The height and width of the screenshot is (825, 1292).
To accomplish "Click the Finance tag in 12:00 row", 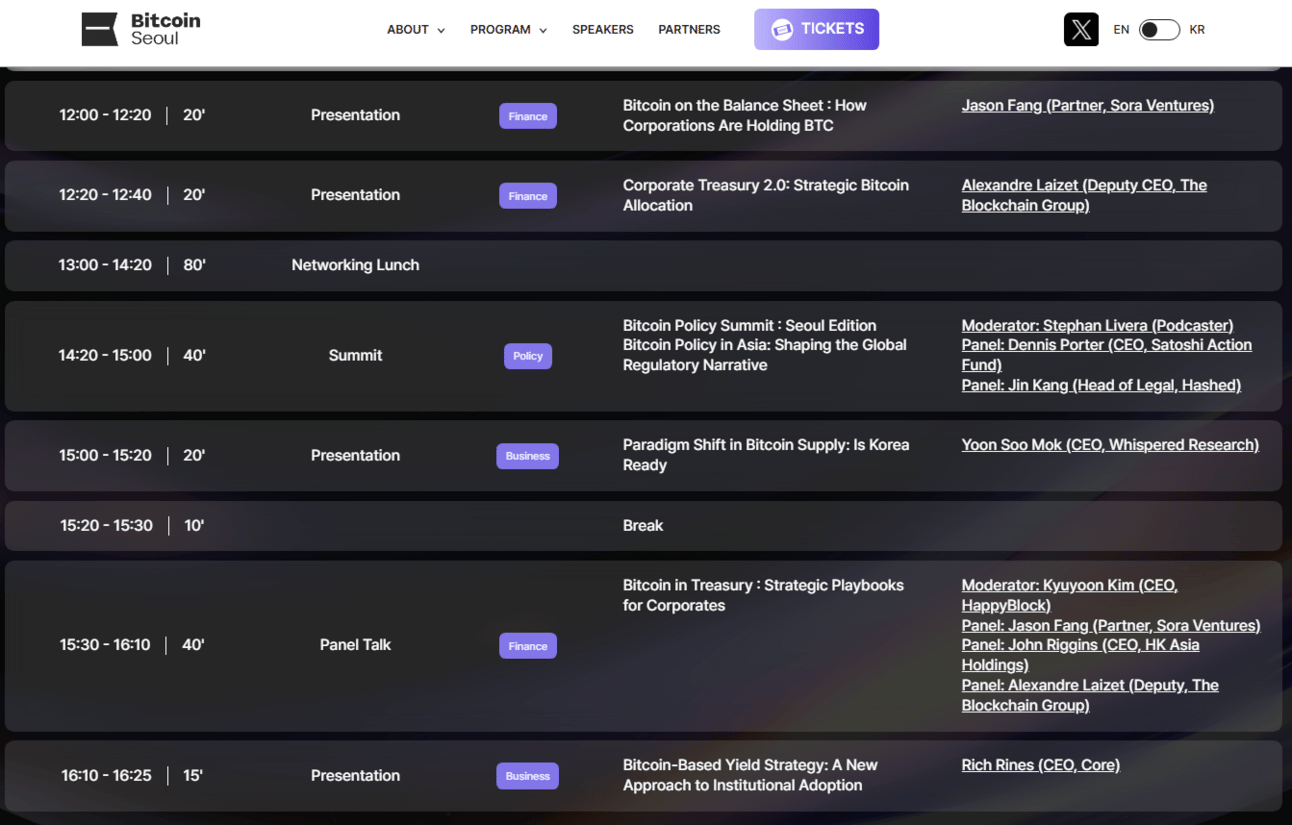I will point(528,116).
